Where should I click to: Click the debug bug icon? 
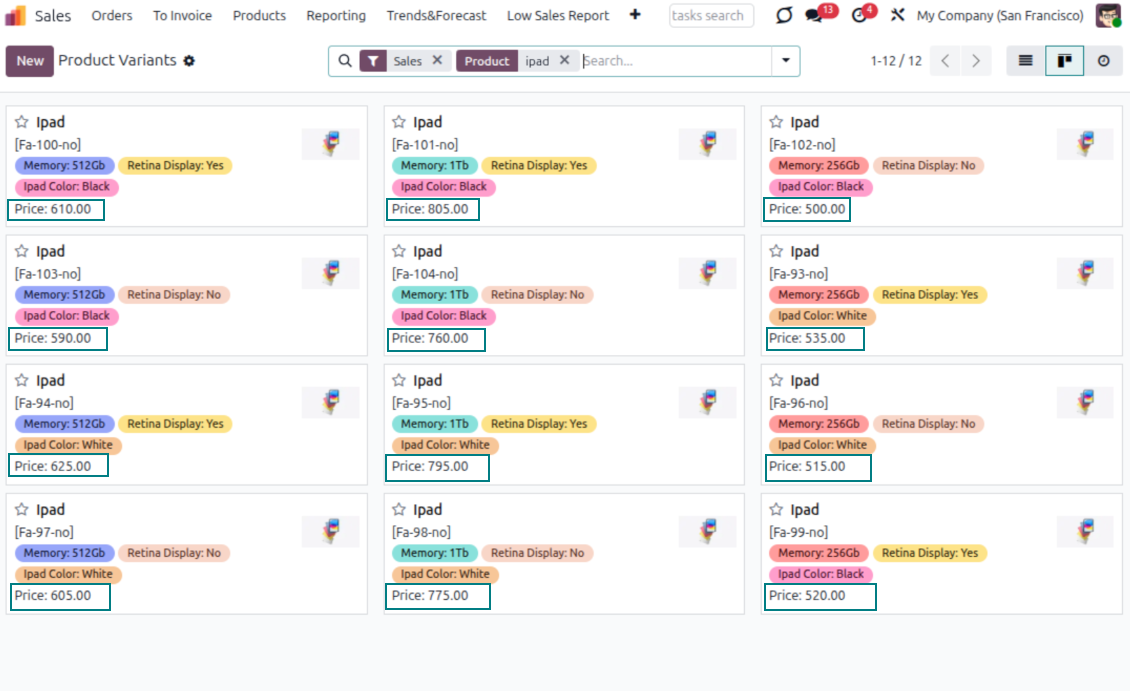(x=785, y=16)
